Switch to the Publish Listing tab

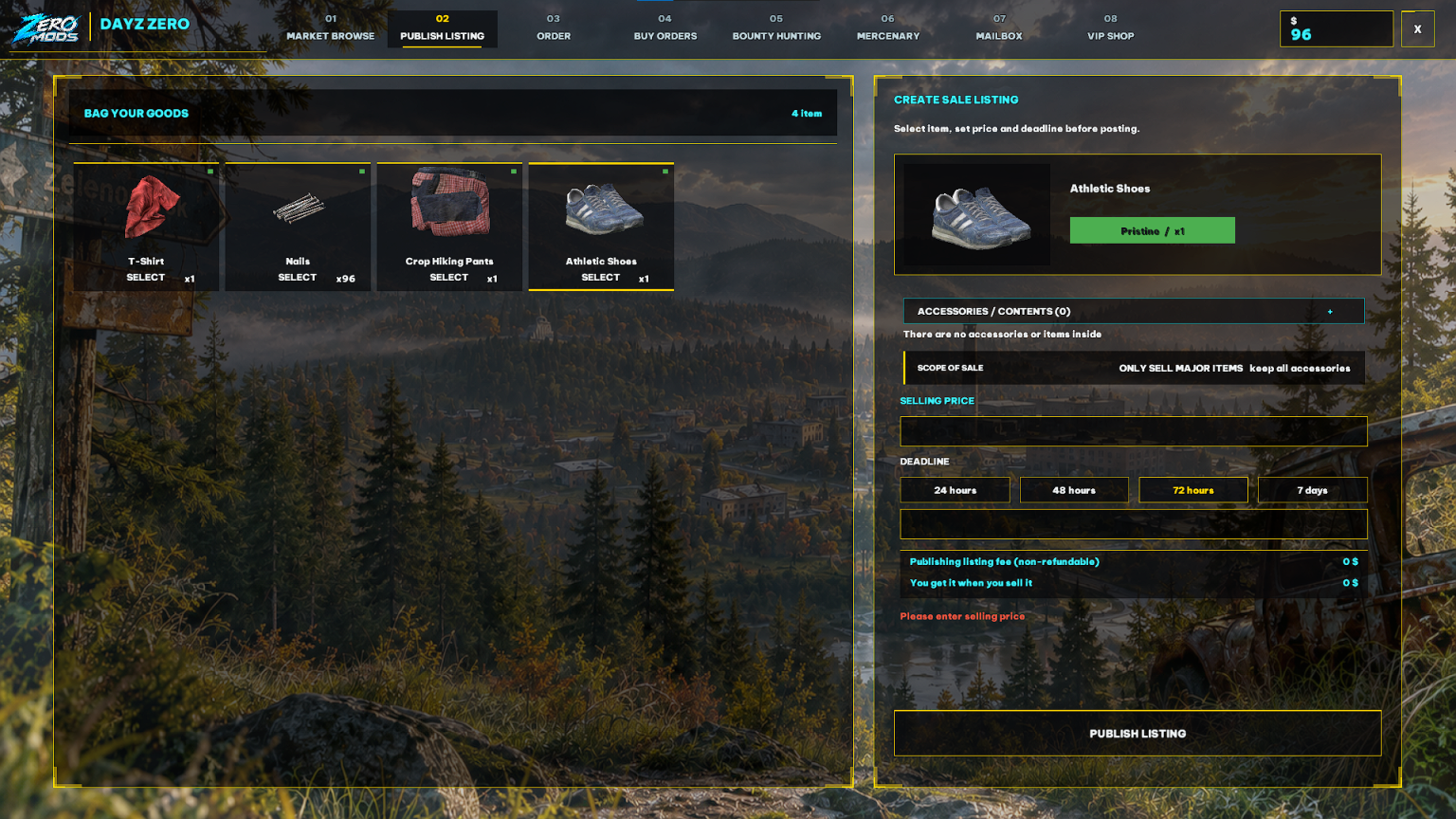pos(443,28)
